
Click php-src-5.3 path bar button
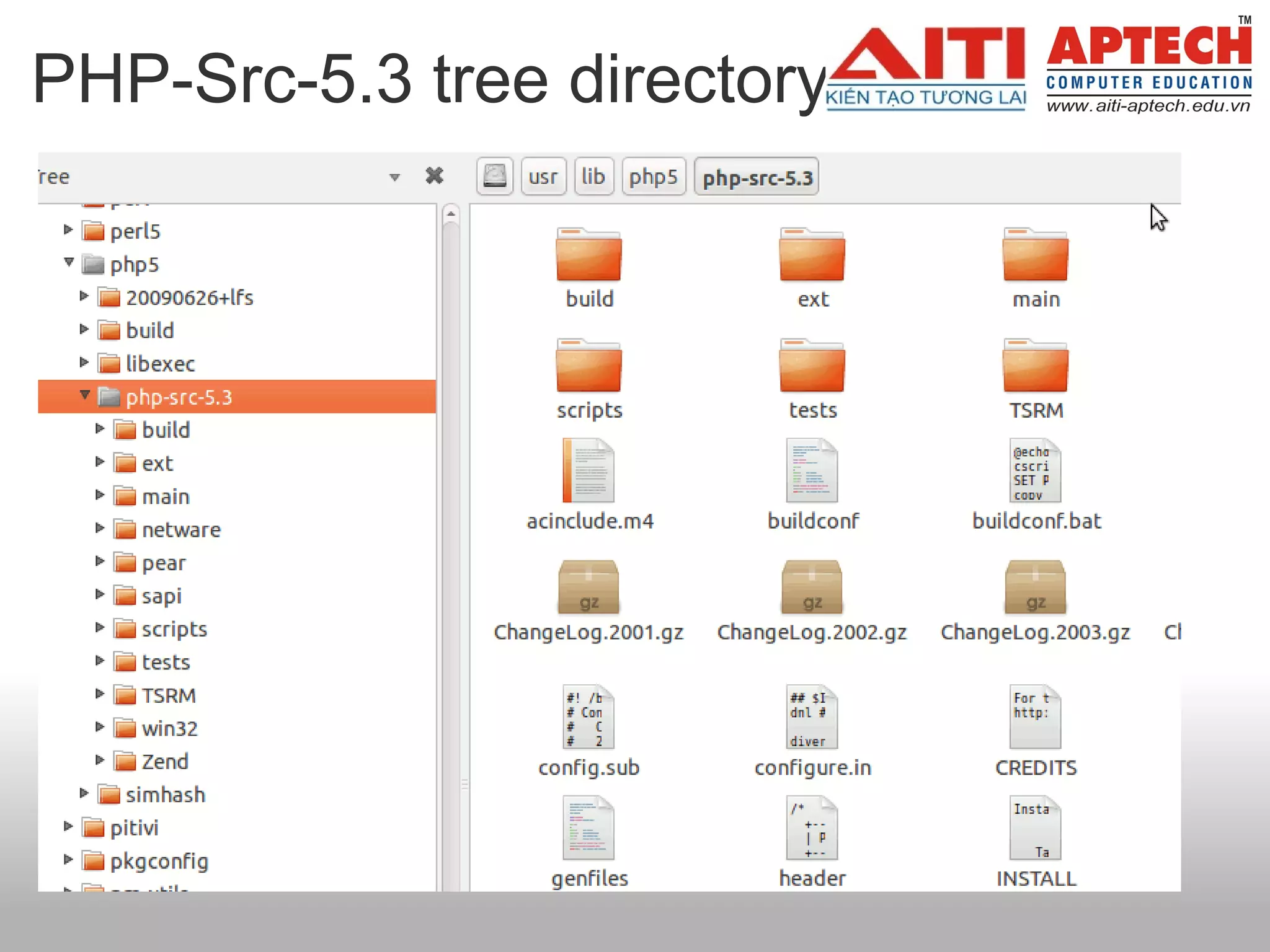[x=757, y=177]
